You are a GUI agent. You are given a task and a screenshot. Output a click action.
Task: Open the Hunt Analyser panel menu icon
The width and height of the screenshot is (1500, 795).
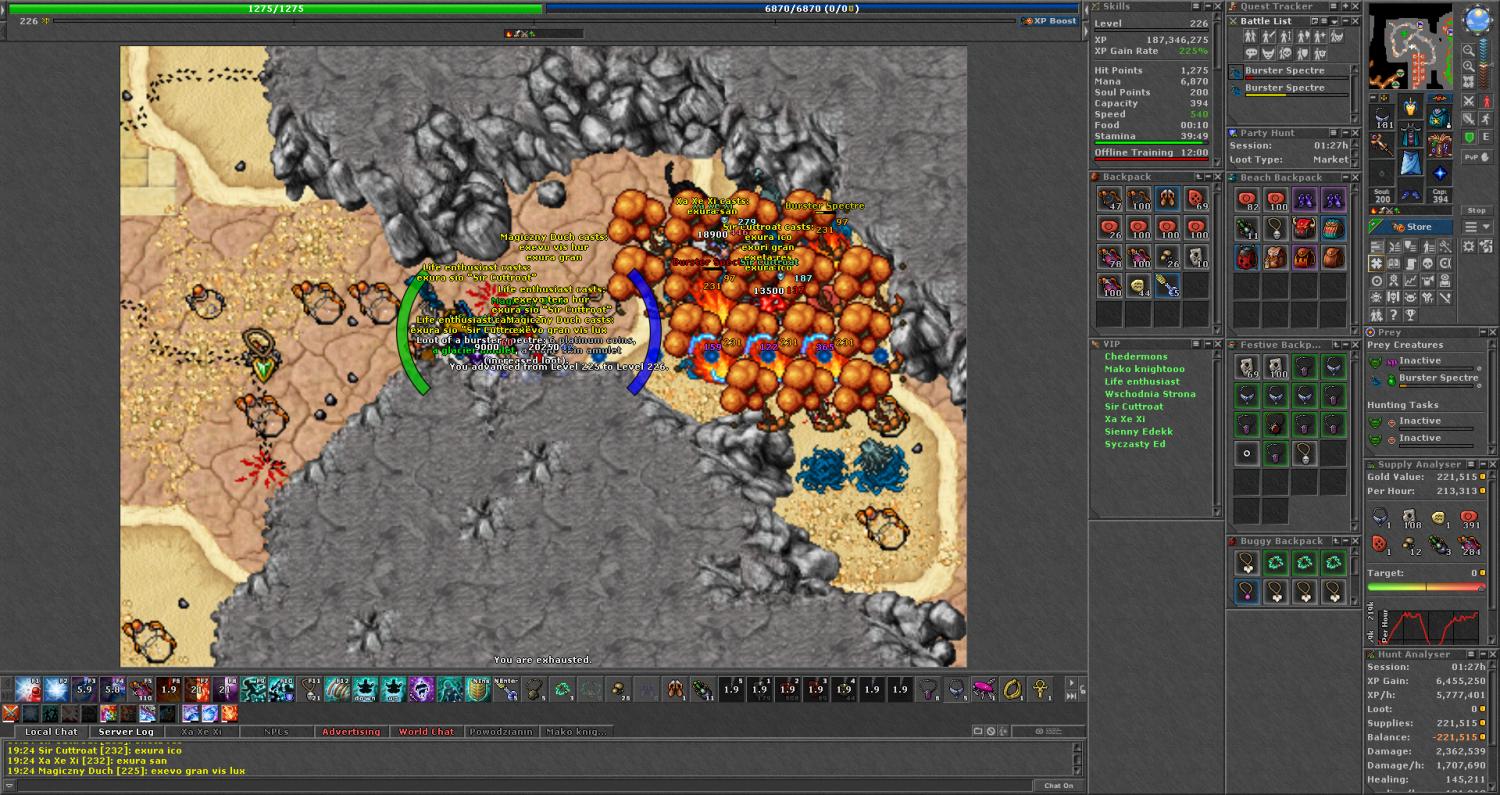[1471, 654]
